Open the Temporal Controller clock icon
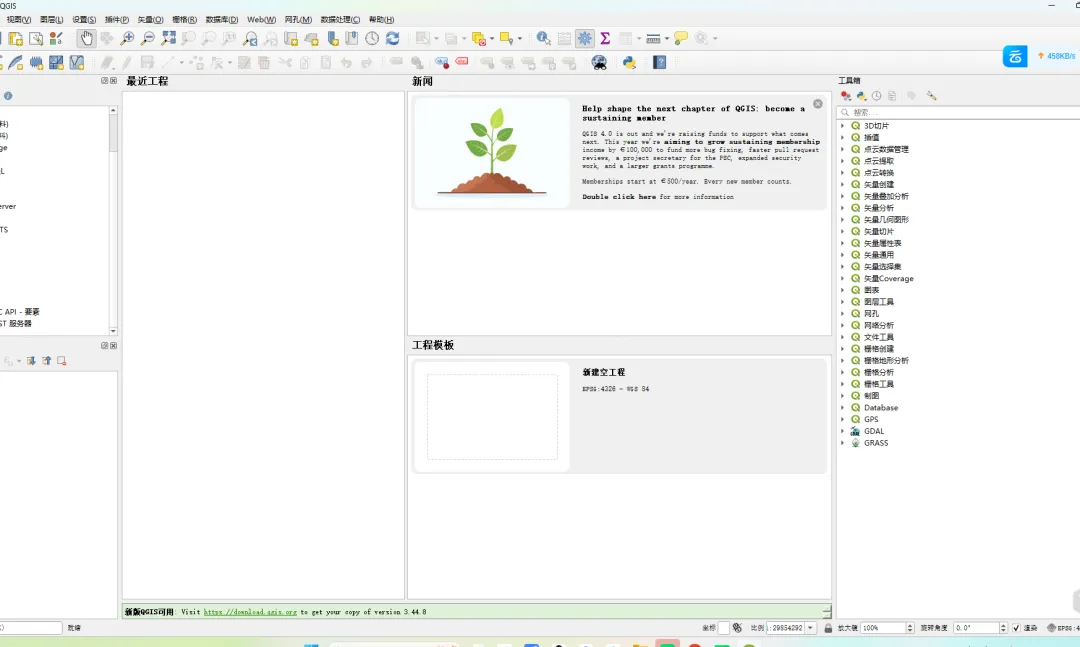The image size is (1080, 647). (x=372, y=39)
